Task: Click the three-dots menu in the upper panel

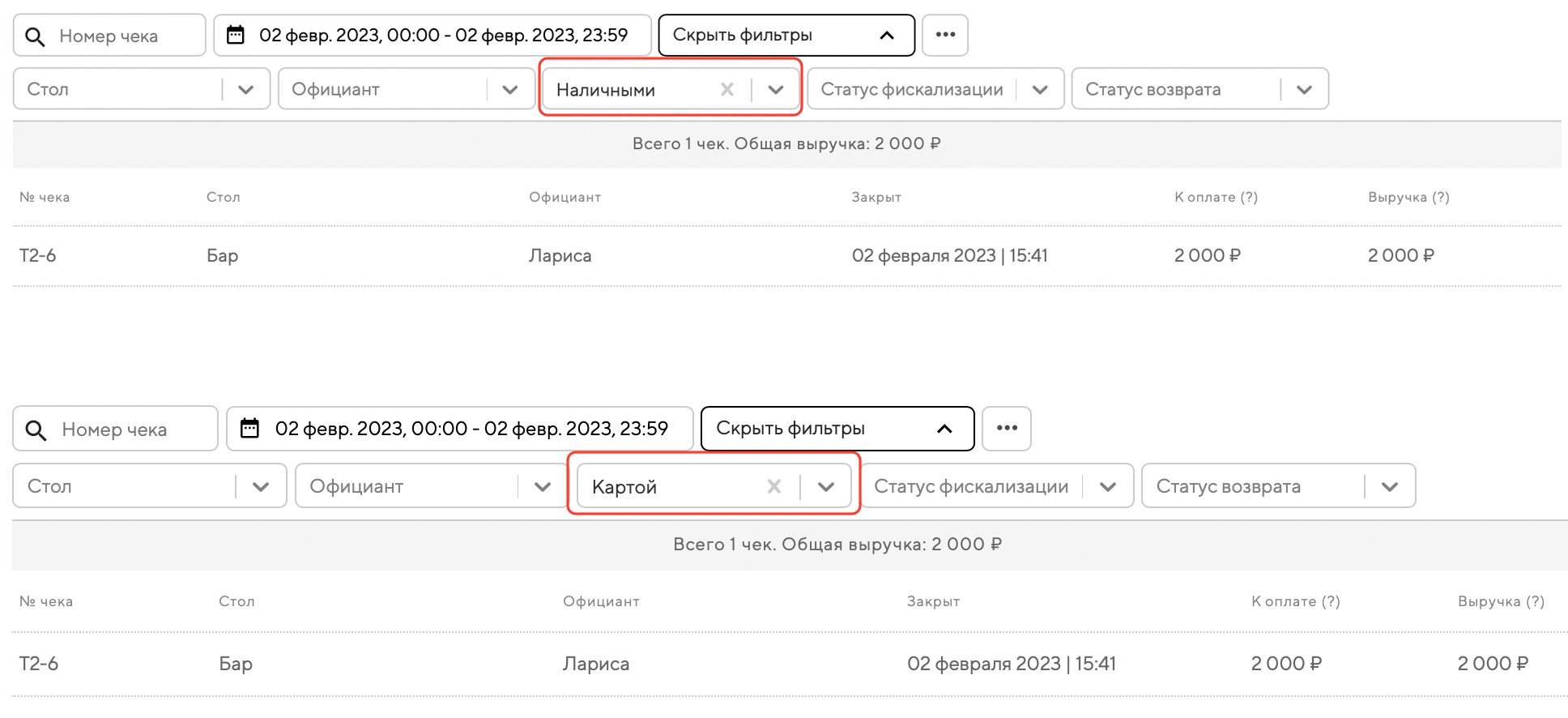Action: click(944, 35)
